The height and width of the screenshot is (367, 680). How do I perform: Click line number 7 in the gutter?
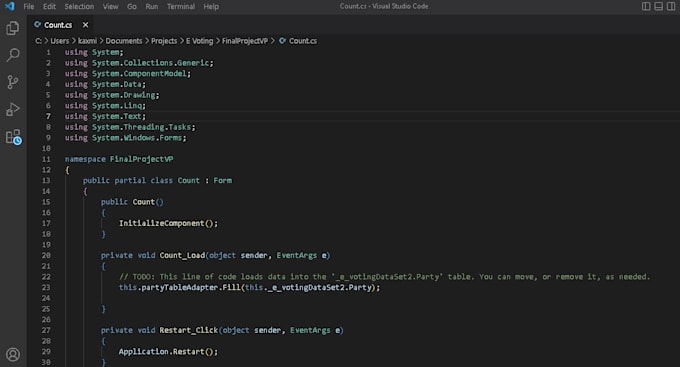tap(48, 116)
